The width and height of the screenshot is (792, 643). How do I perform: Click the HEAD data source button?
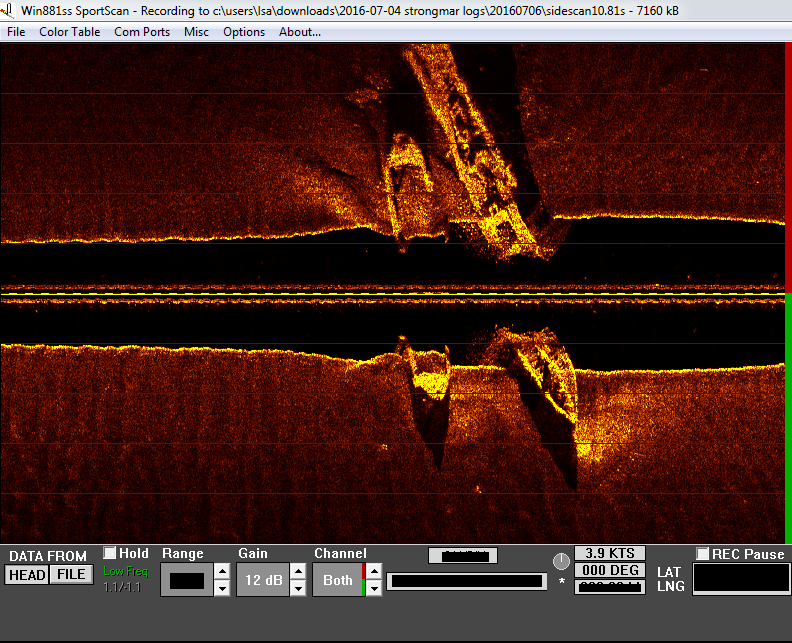point(27,575)
